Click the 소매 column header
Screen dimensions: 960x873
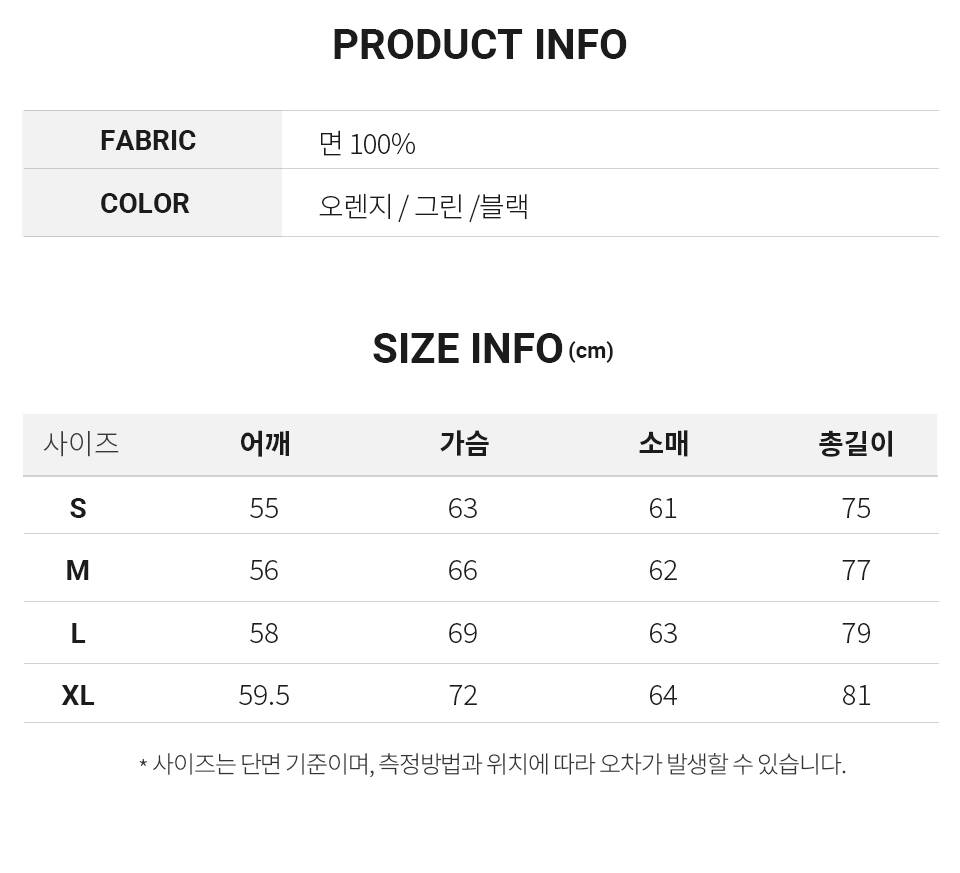coord(664,443)
